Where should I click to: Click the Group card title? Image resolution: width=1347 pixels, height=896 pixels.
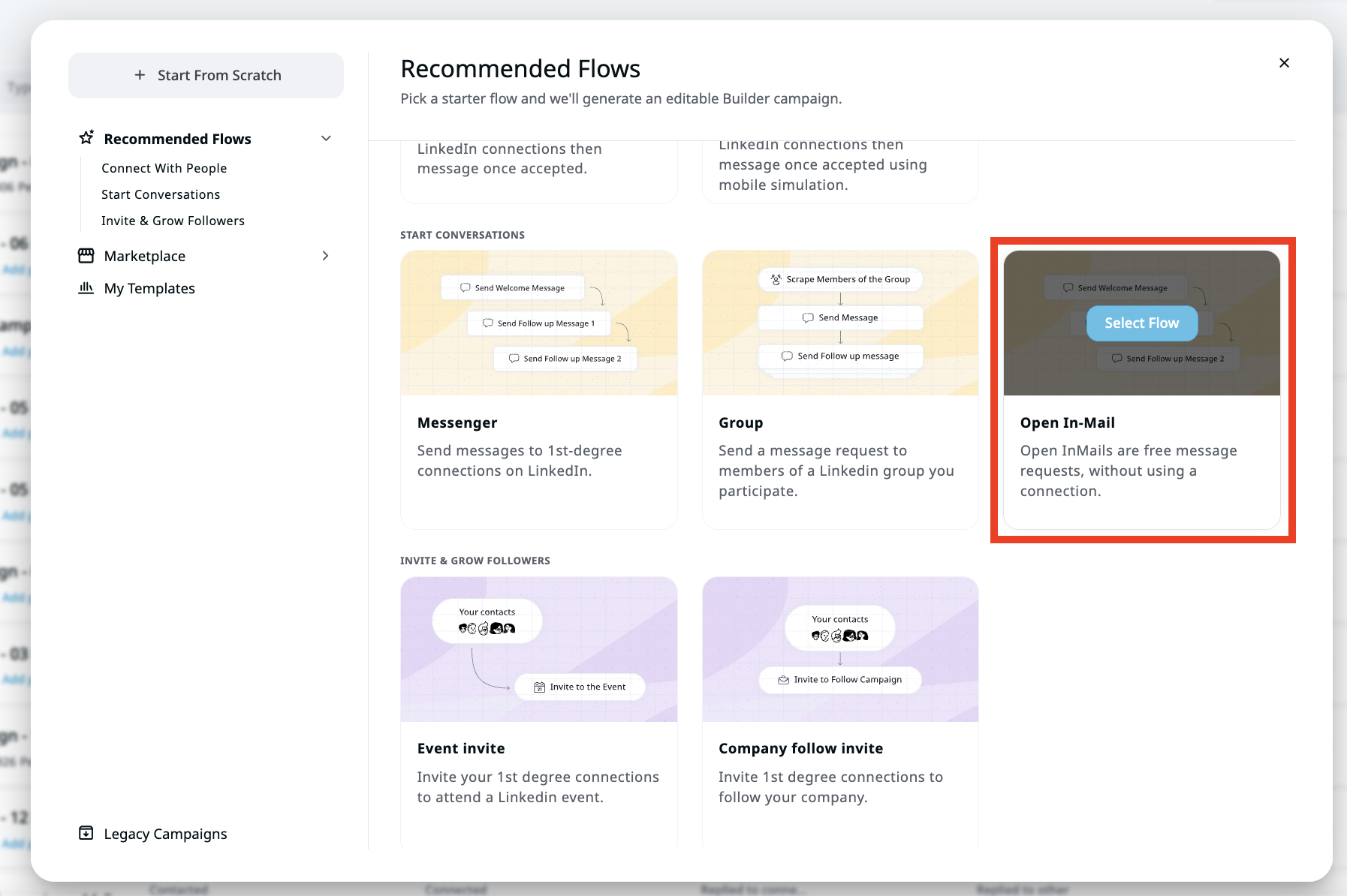click(740, 422)
